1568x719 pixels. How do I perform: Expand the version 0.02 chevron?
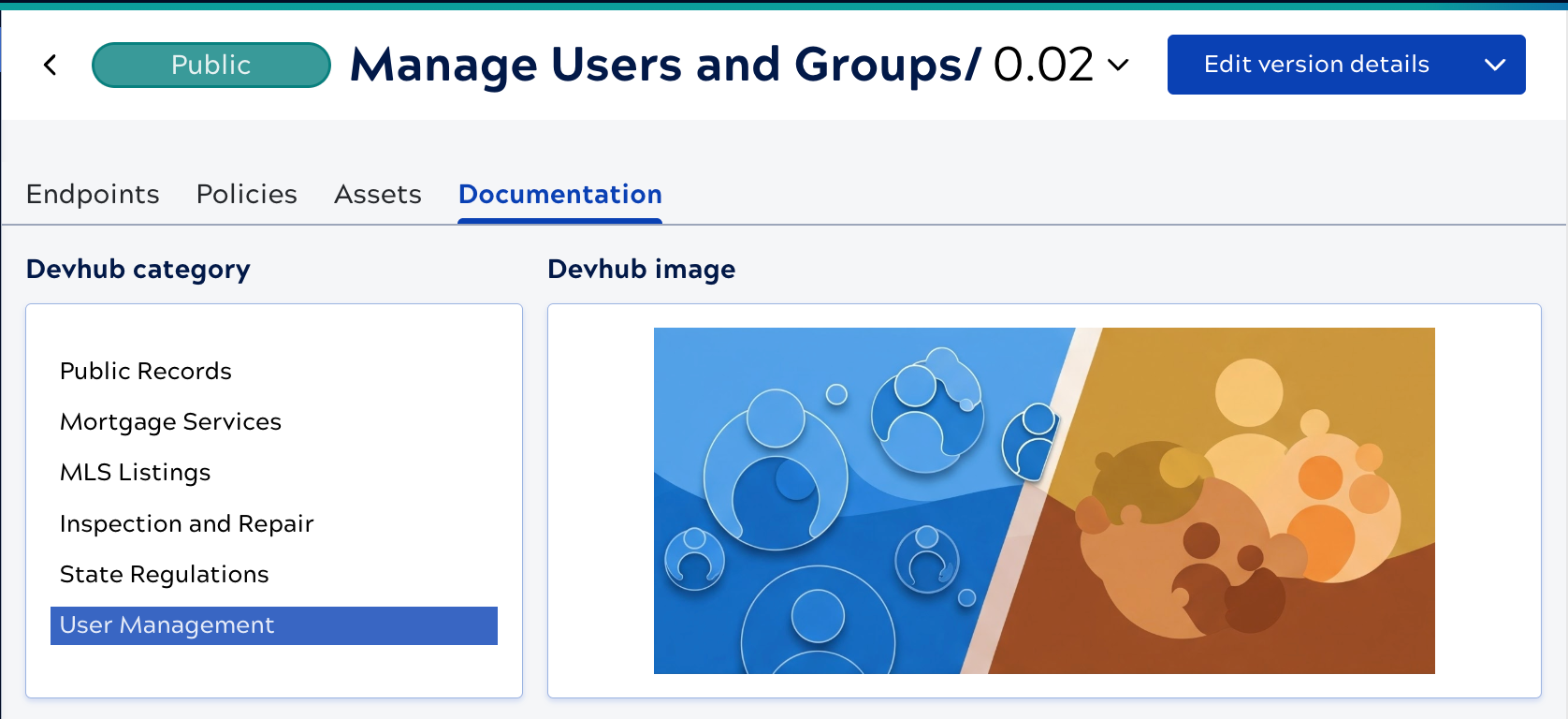pyautogui.click(x=1118, y=65)
